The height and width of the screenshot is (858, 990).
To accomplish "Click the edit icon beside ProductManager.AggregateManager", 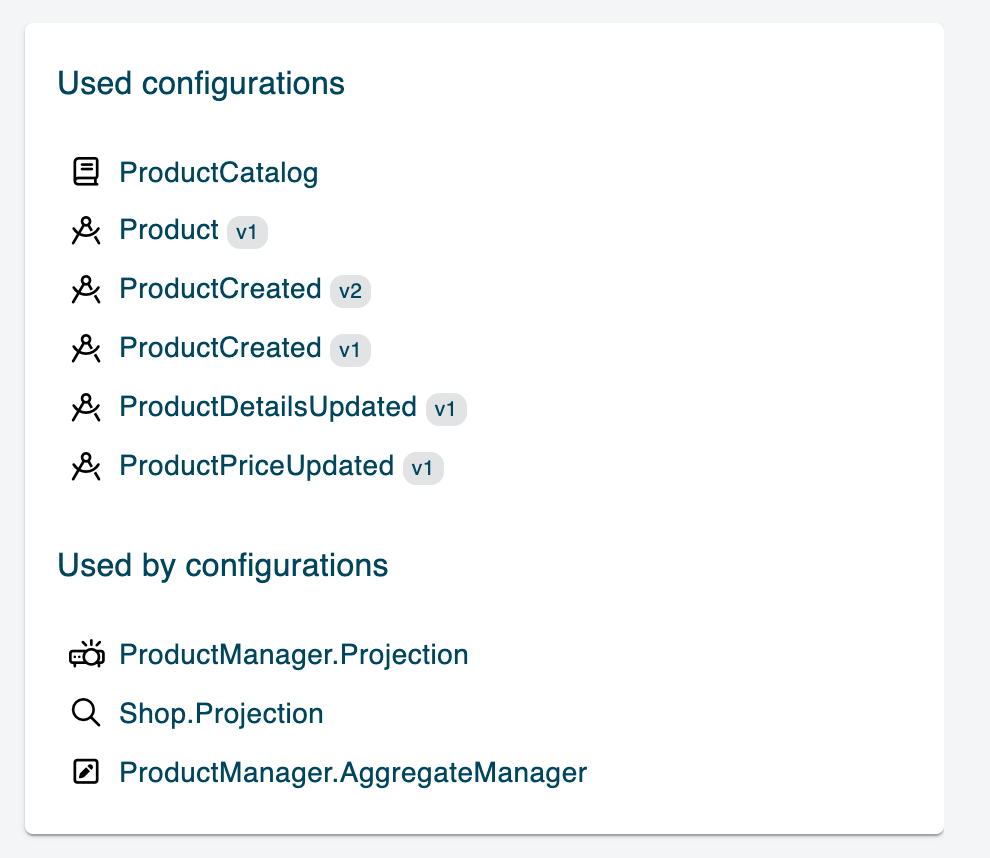I will tap(87, 772).
